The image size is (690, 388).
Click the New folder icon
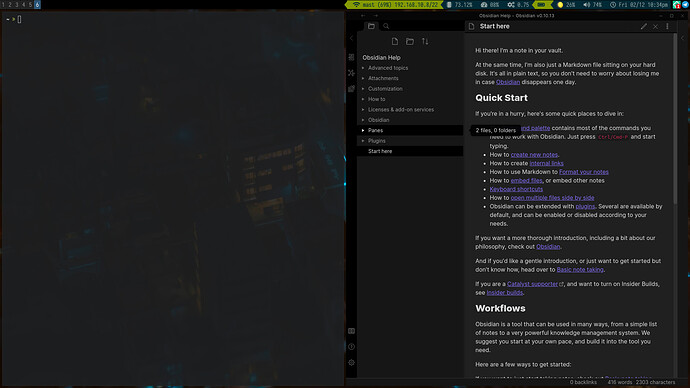coord(410,41)
